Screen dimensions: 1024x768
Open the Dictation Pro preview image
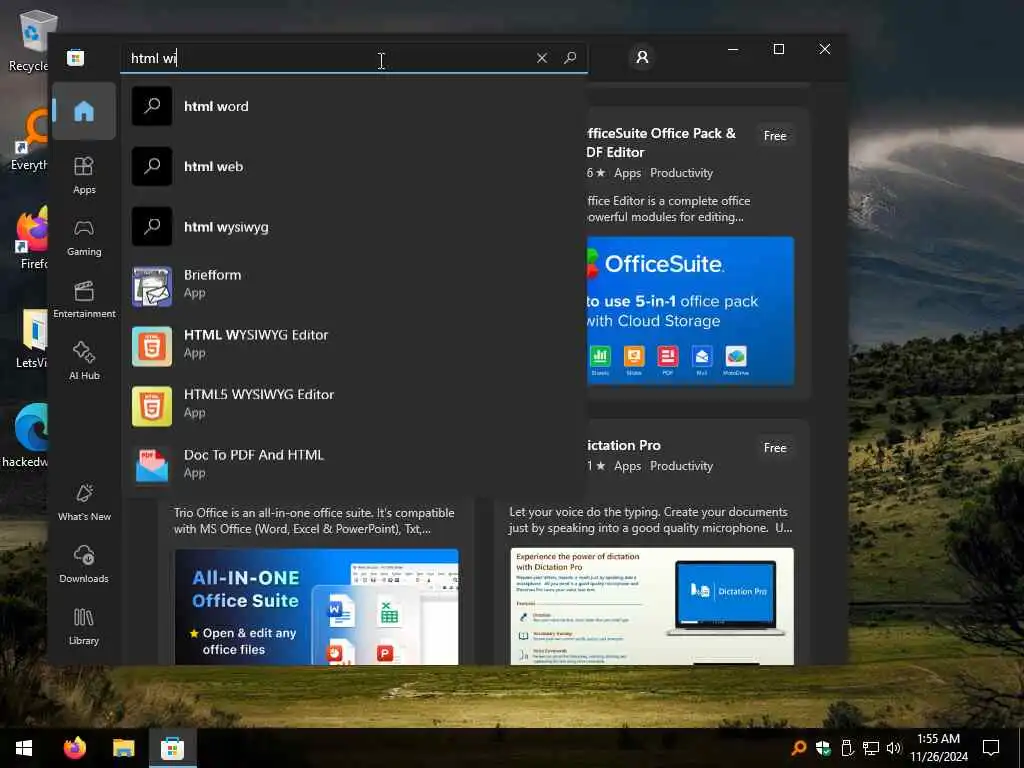(652, 607)
